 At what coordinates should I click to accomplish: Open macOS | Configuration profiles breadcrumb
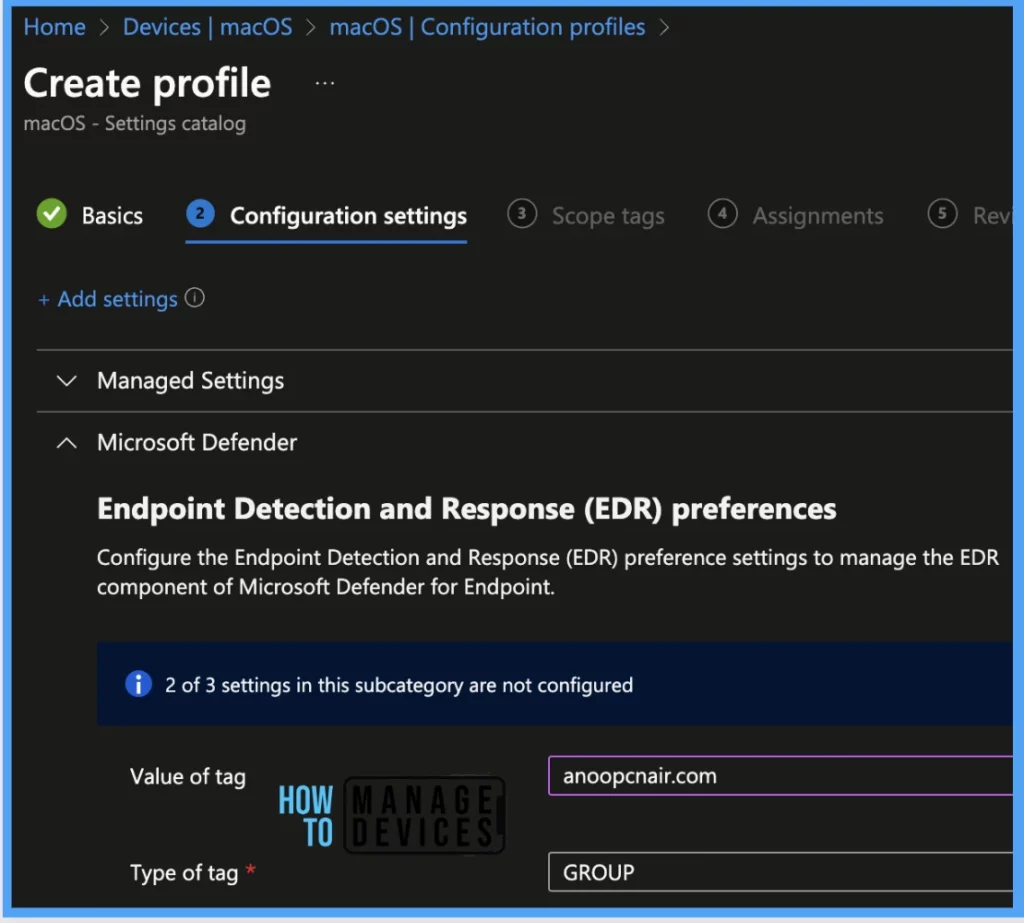[x=487, y=27]
